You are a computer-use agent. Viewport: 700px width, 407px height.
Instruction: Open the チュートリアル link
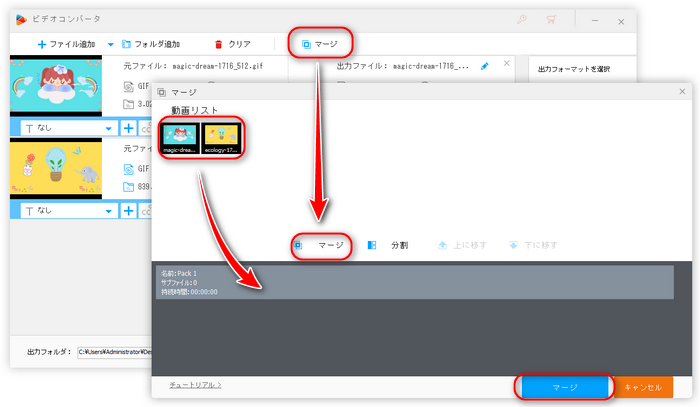[195, 385]
